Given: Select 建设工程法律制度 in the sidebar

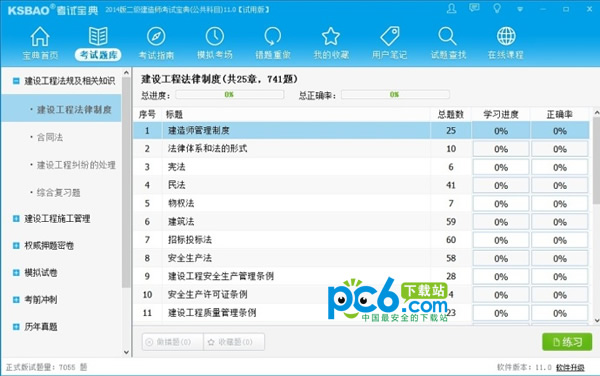Looking at the screenshot, I should tap(61, 109).
